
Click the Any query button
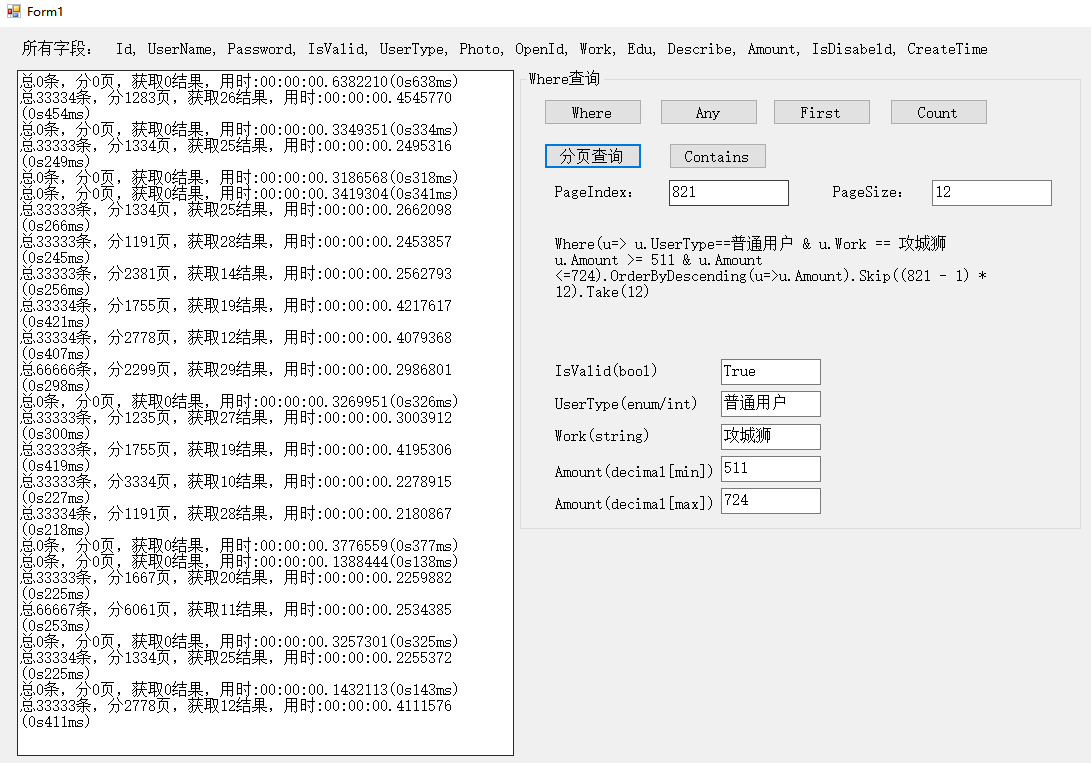click(708, 113)
